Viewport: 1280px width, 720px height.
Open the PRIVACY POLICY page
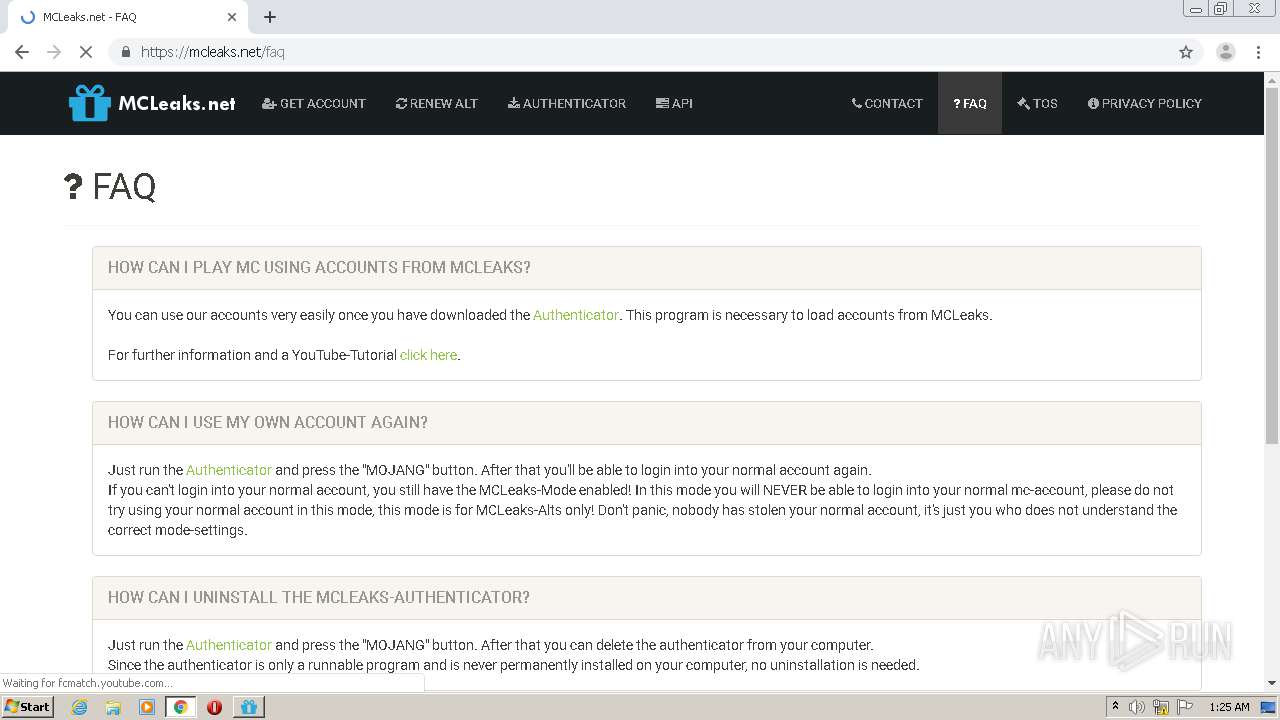tap(1145, 103)
